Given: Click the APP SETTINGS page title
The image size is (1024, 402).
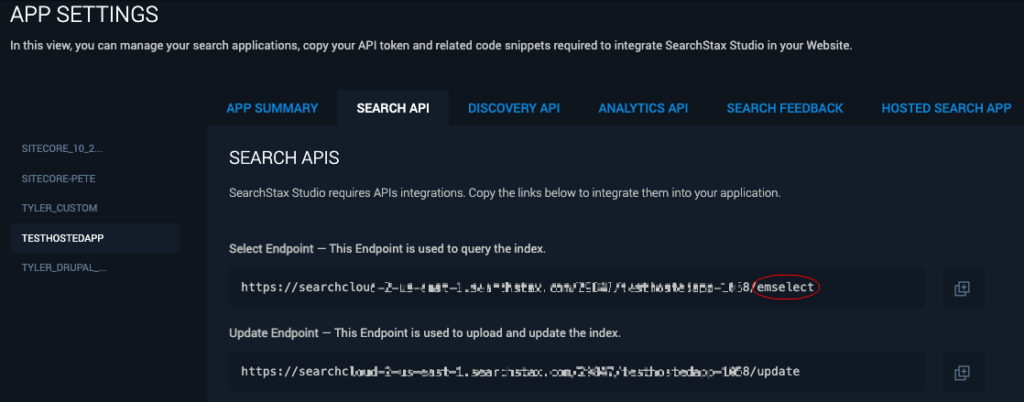Looking at the screenshot, I should [x=84, y=14].
